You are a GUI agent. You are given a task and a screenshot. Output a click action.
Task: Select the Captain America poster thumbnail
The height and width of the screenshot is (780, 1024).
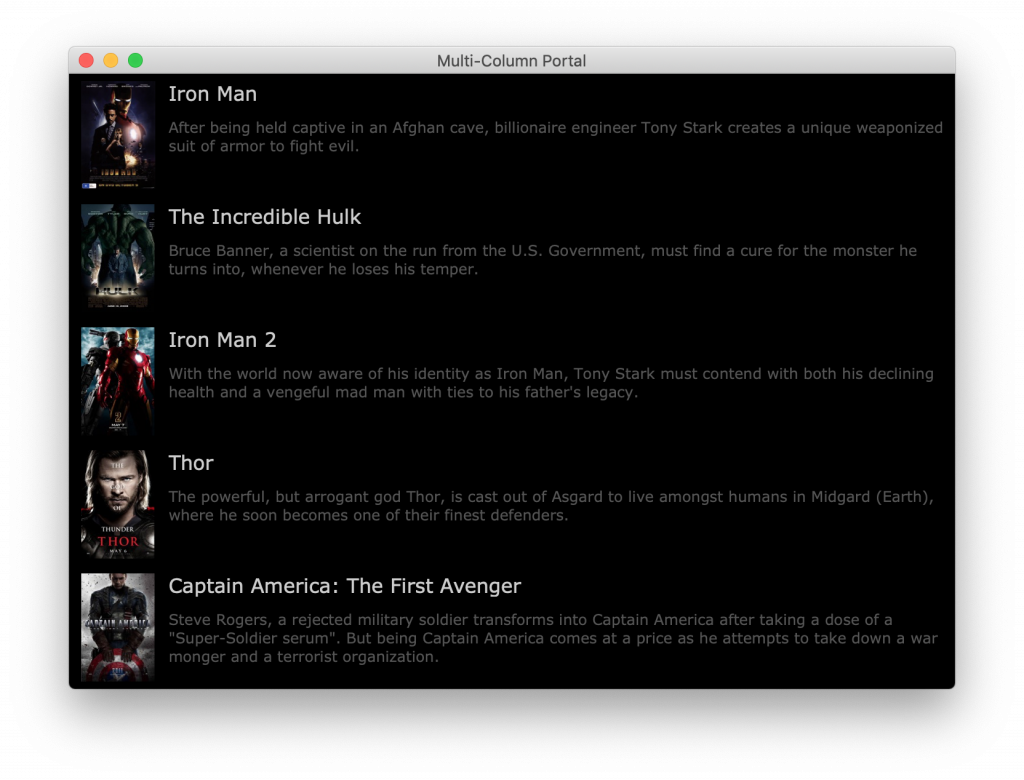pos(117,626)
